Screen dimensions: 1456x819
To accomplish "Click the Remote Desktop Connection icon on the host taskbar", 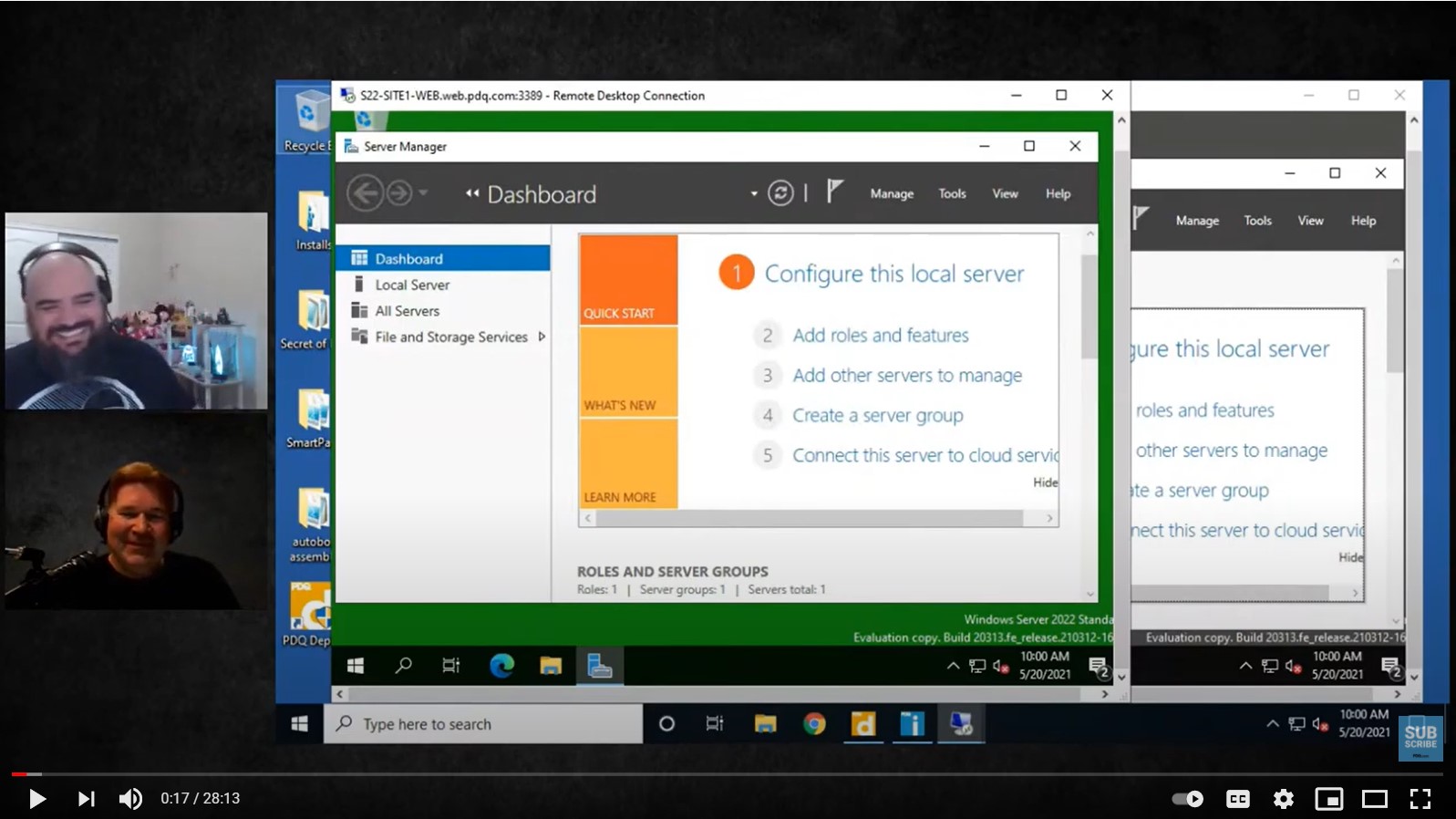I will tap(961, 724).
